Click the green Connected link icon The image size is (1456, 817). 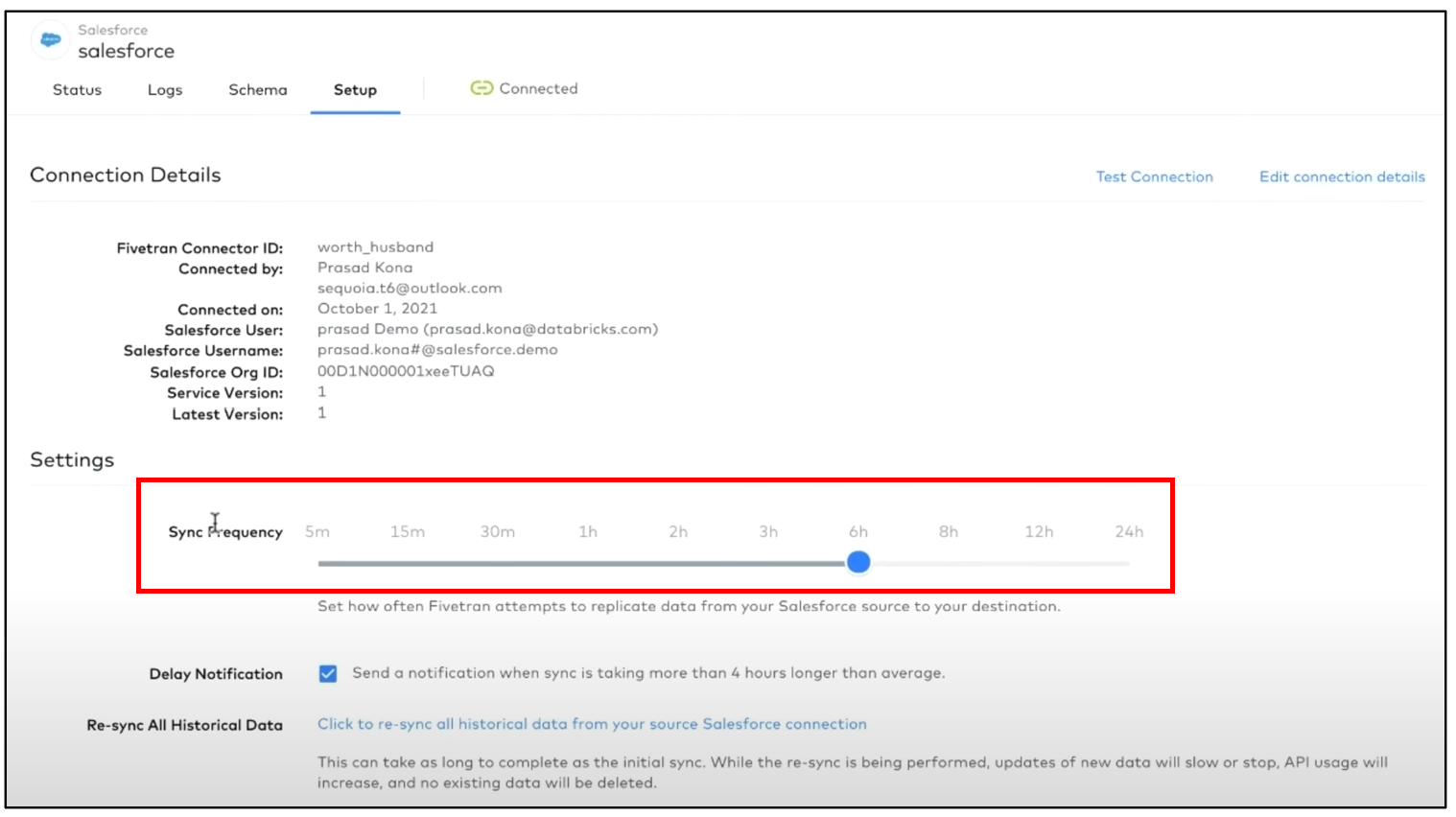[481, 88]
